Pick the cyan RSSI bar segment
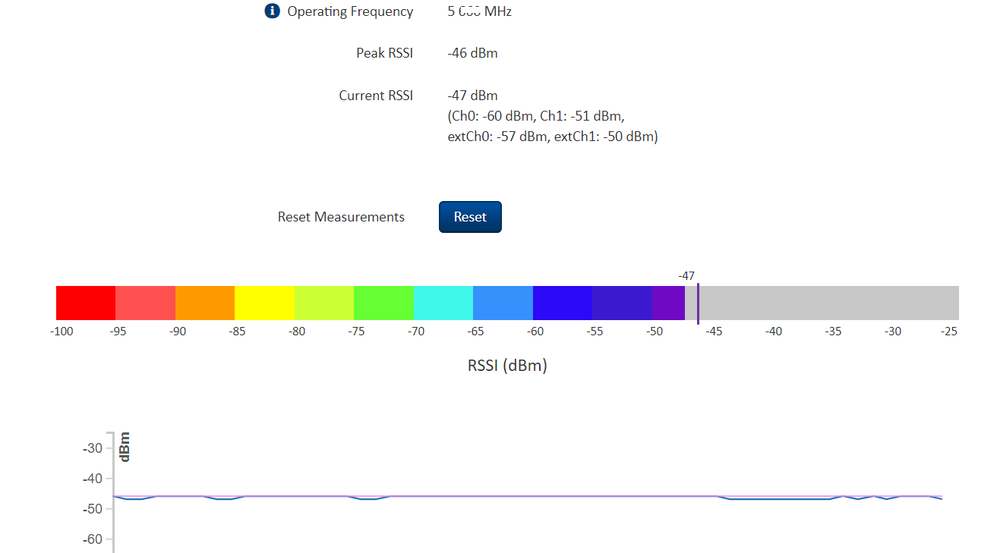The height and width of the screenshot is (553, 1000). 442,302
